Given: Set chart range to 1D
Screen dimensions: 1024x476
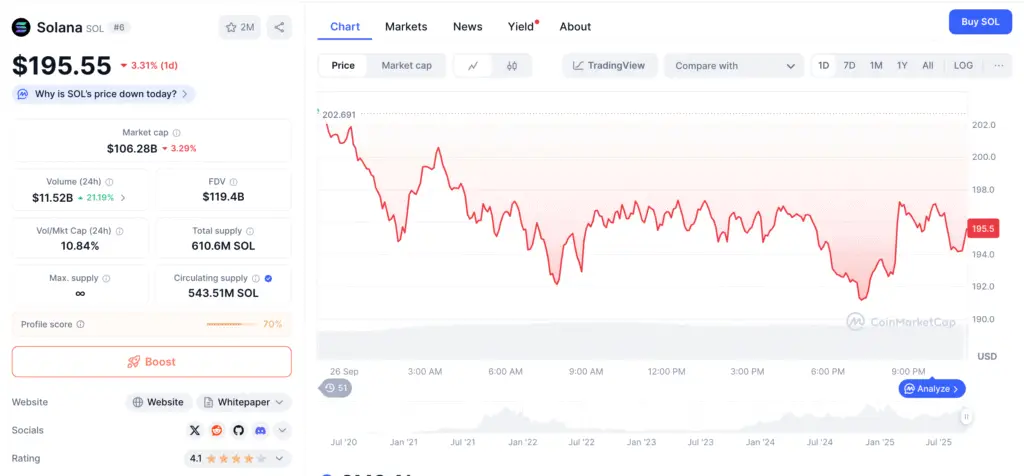Looking at the screenshot, I should click(824, 66).
